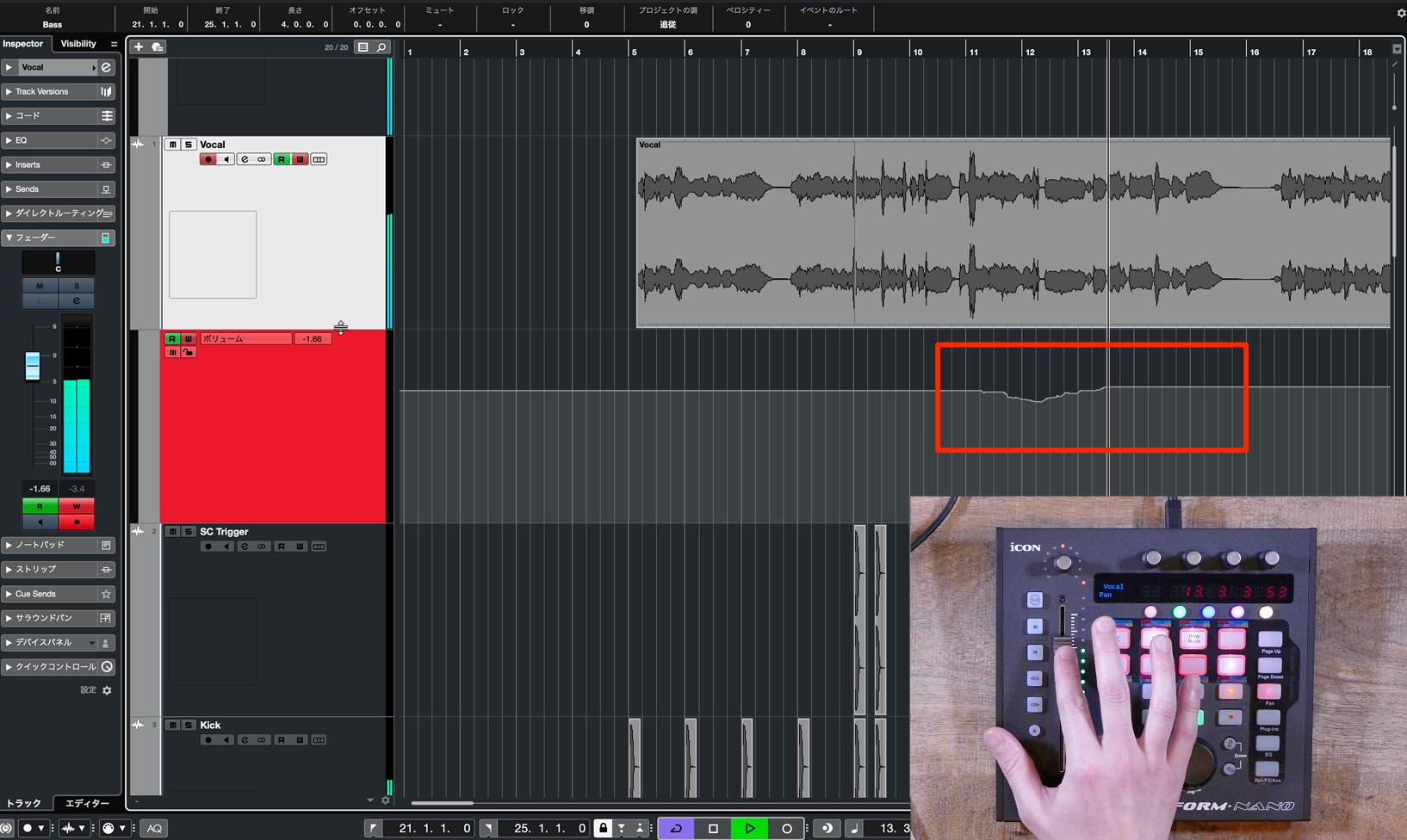Screen dimensions: 1407x840
Task: Expand the Sends section
Action: (x=9, y=189)
